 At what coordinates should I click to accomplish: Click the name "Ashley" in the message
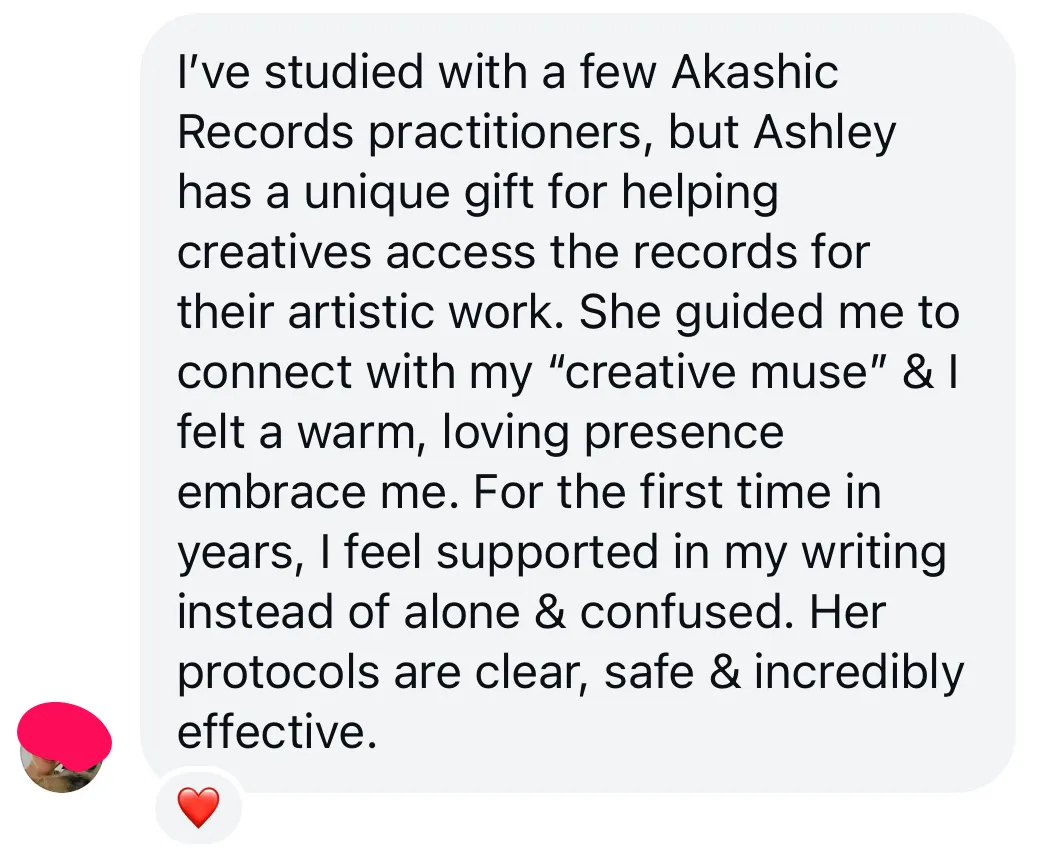click(825, 133)
